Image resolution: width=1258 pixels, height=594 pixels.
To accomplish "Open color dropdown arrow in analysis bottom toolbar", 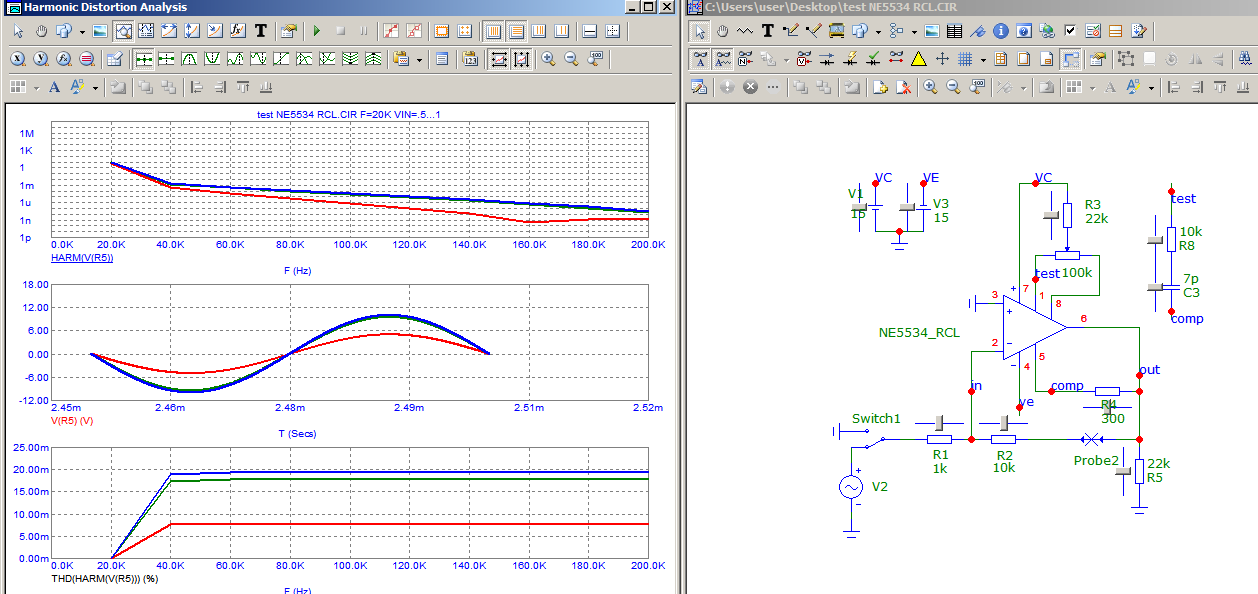I will [95, 87].
